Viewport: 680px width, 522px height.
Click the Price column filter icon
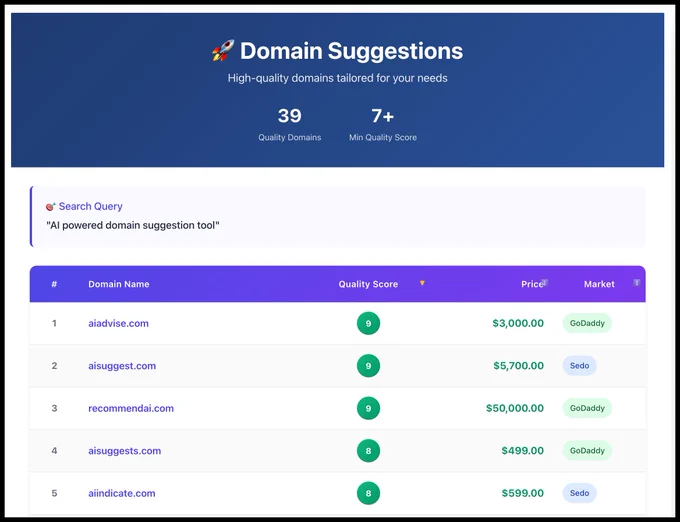(545, 283)
